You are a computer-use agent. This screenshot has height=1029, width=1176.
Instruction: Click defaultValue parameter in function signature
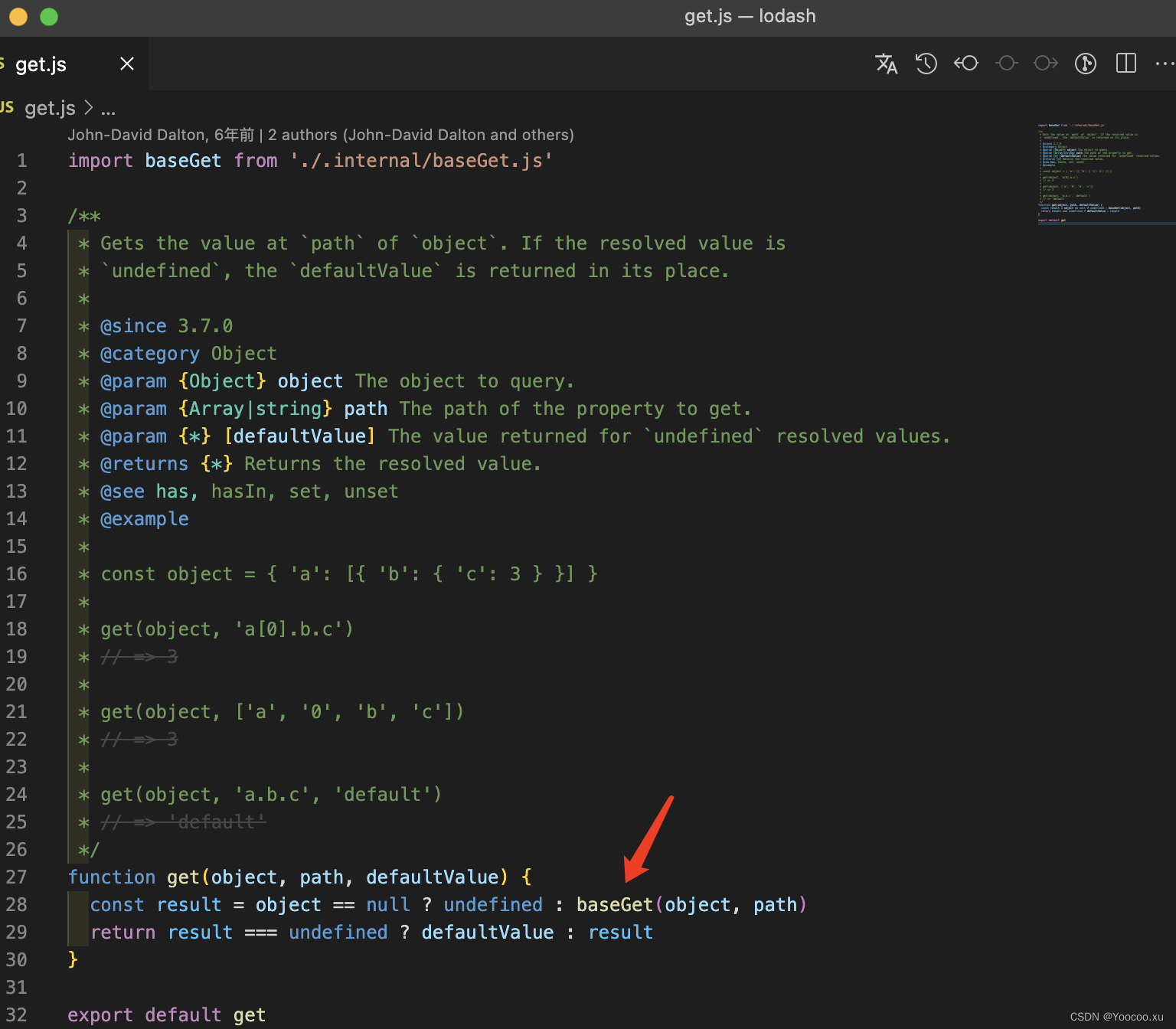(x=433, y=877)
